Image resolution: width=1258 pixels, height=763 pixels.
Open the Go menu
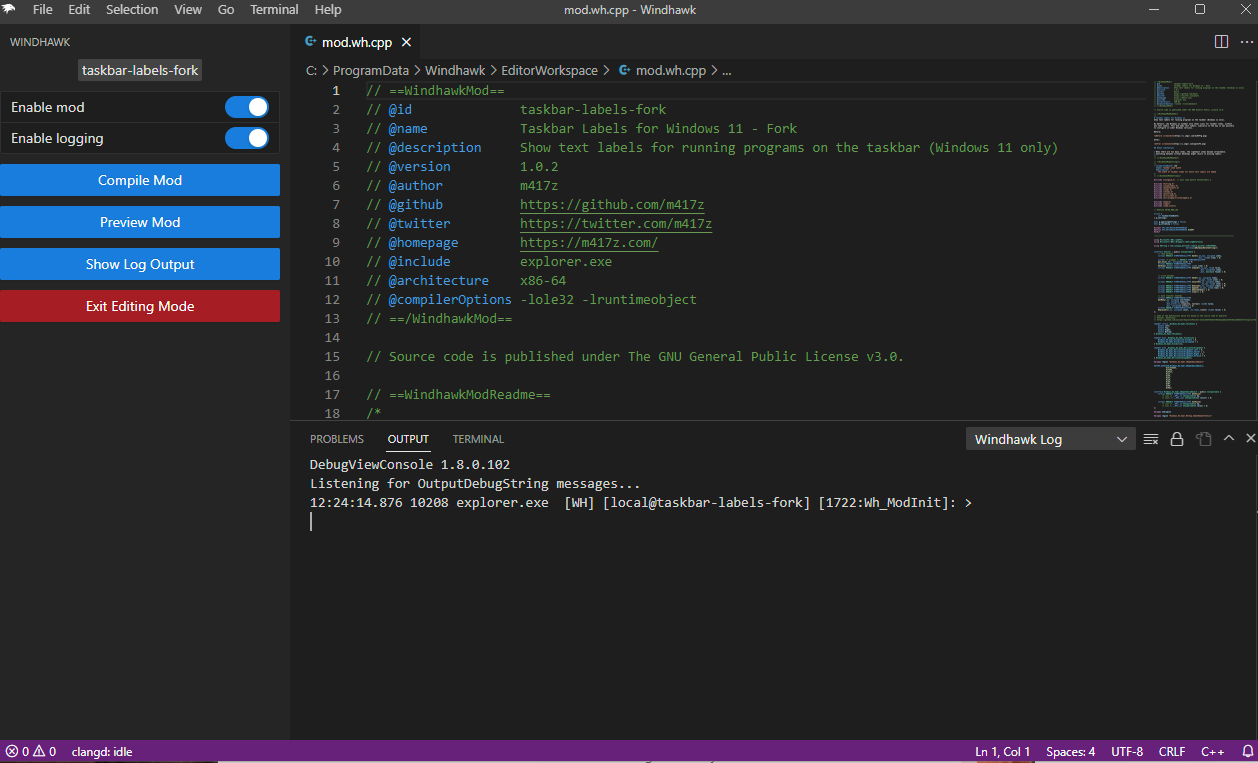[226, 9]
